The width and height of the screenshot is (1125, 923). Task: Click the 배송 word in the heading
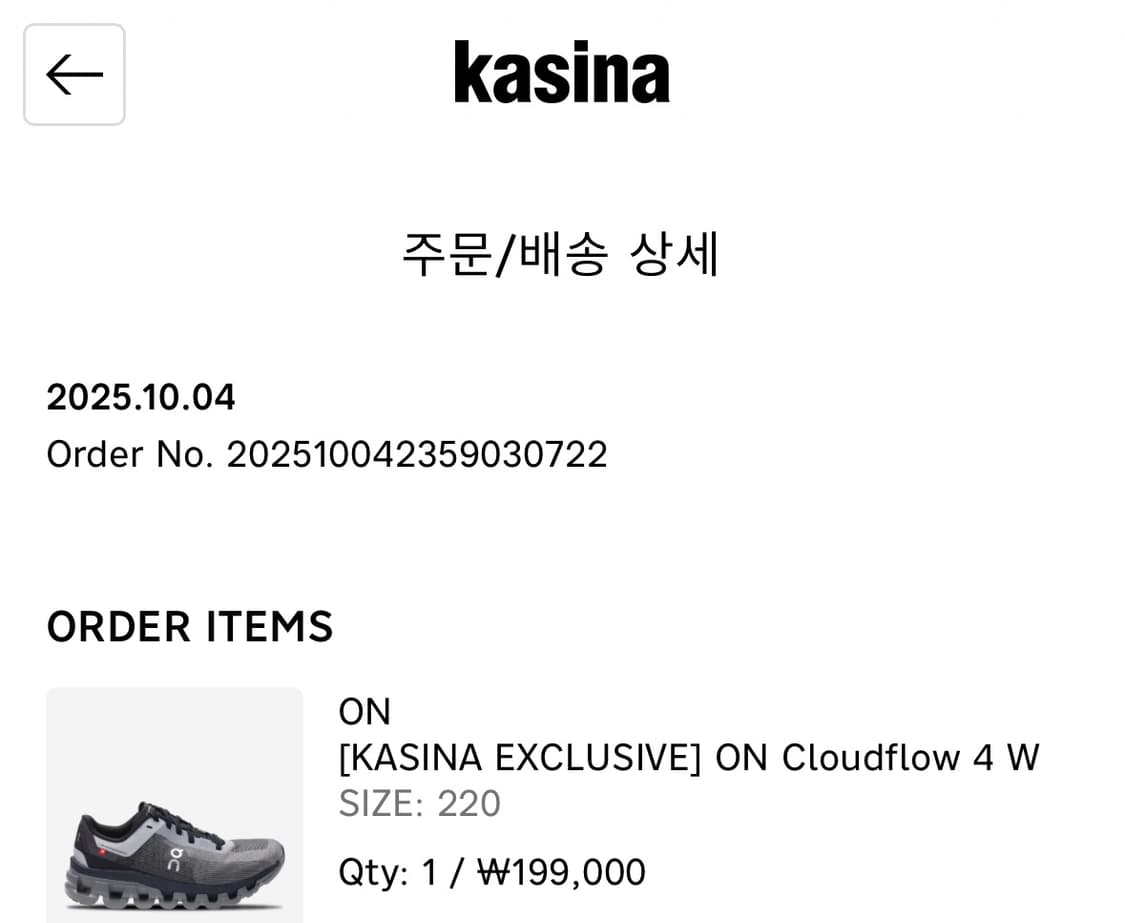tap(564, 254)
